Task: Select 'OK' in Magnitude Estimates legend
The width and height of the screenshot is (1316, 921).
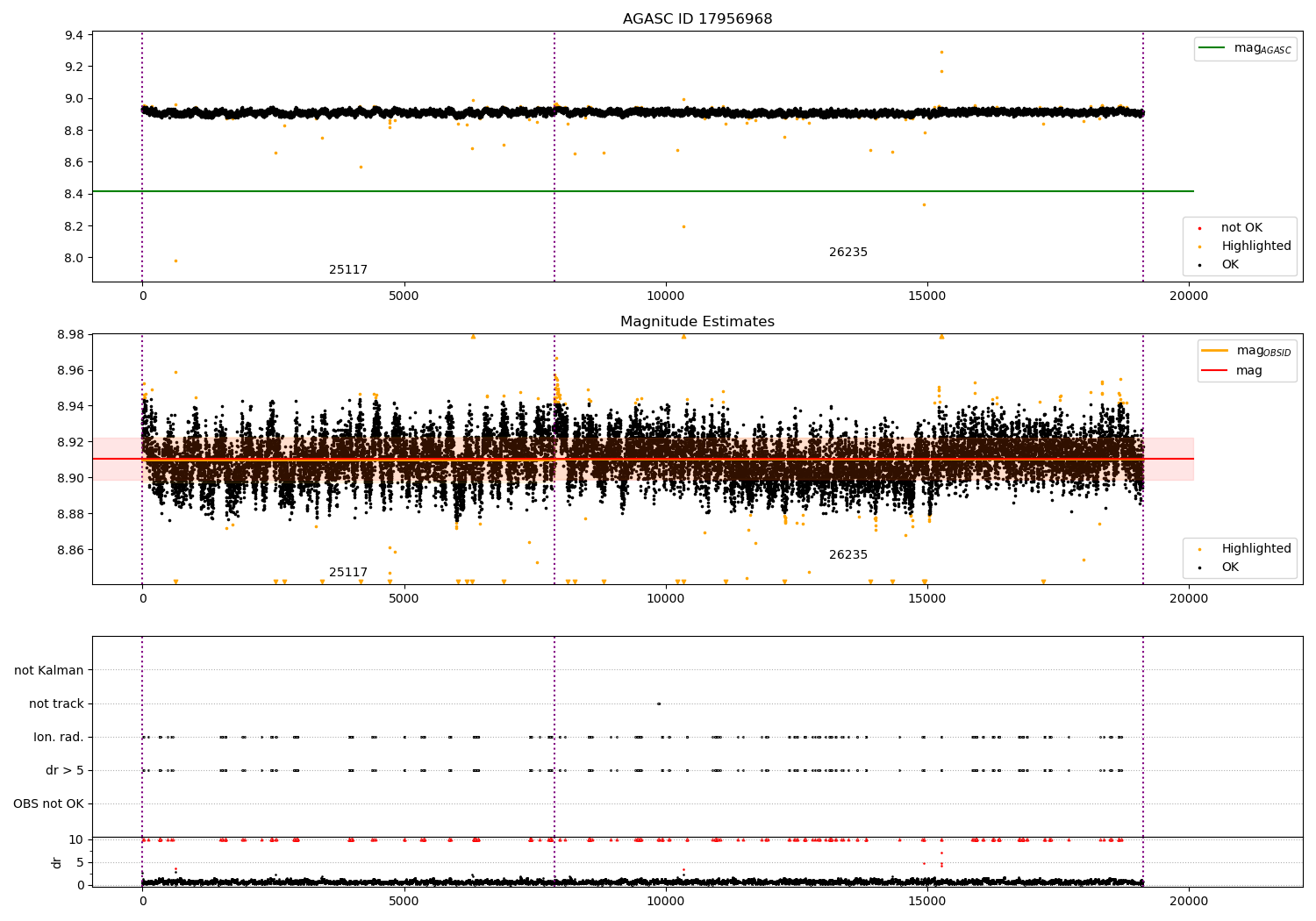Action: (x=1219, y=568)
